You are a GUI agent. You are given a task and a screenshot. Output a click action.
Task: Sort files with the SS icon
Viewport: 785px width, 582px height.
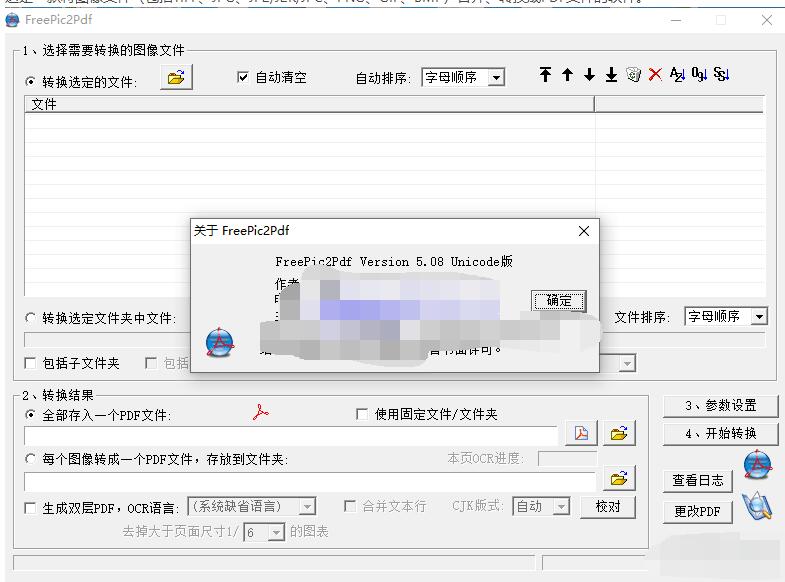[x=721, y=75]
